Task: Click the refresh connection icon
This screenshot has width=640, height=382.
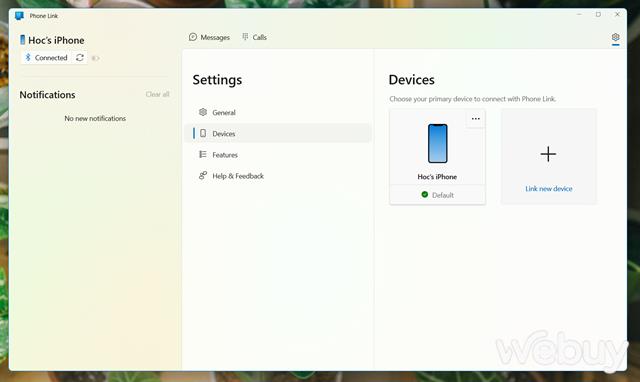Action: point(80,58)
